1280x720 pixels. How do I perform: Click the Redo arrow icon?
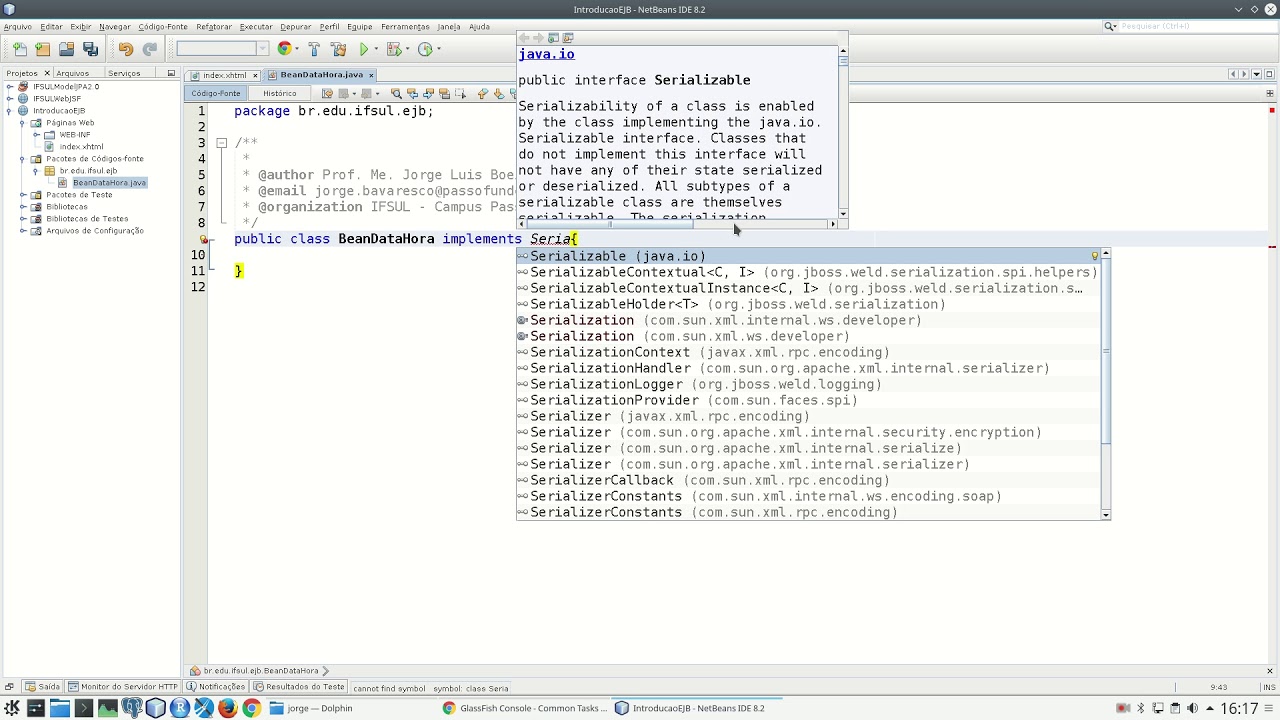point(149,49)
